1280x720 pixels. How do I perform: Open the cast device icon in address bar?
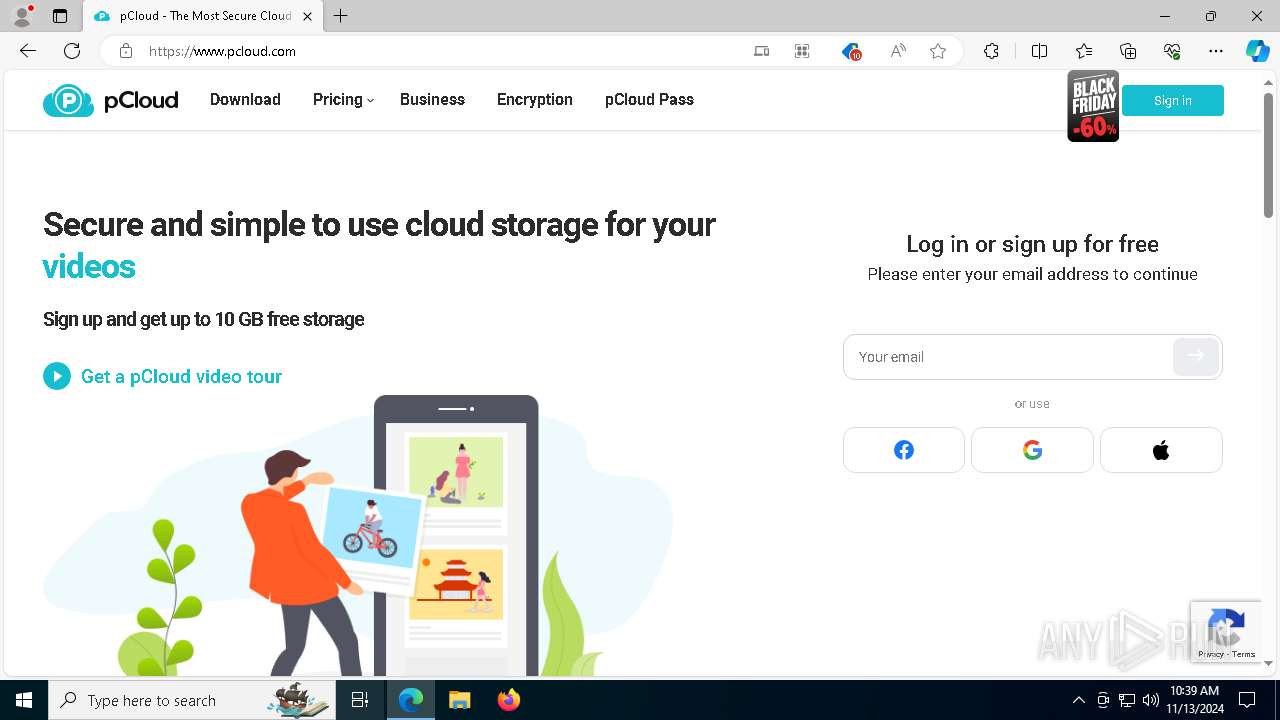point(762,51)
